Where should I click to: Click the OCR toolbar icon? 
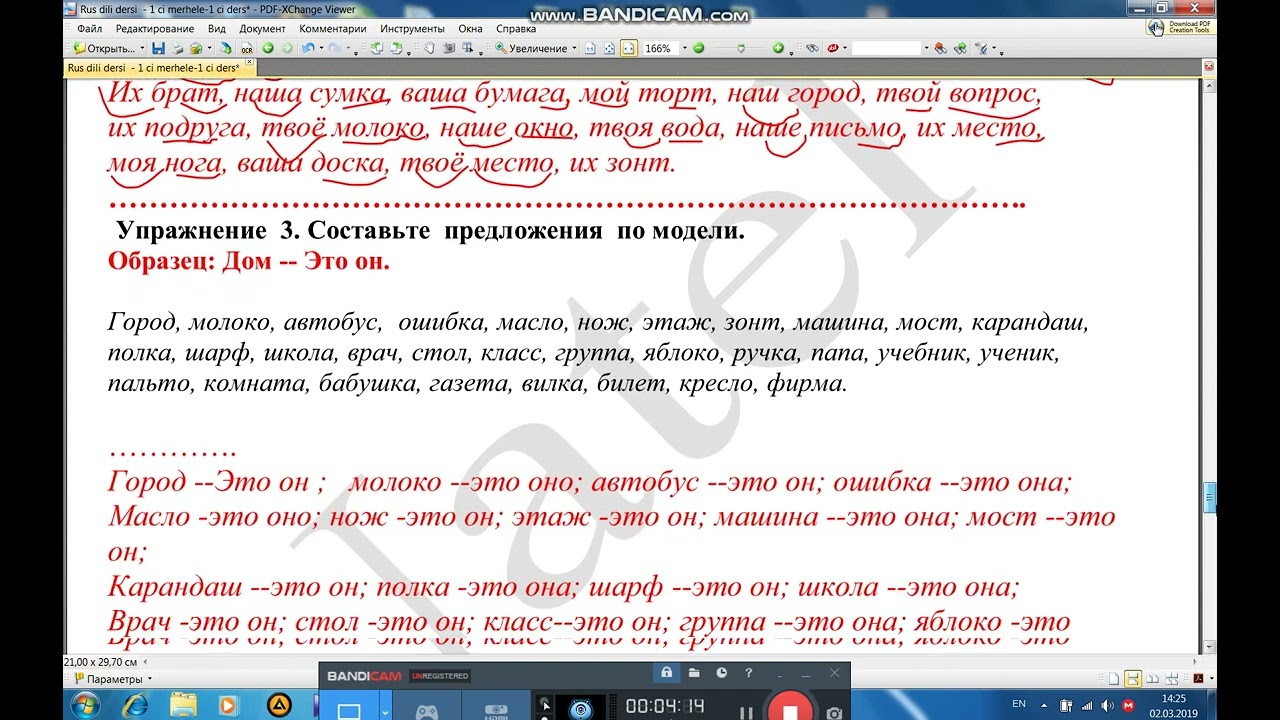246,48
